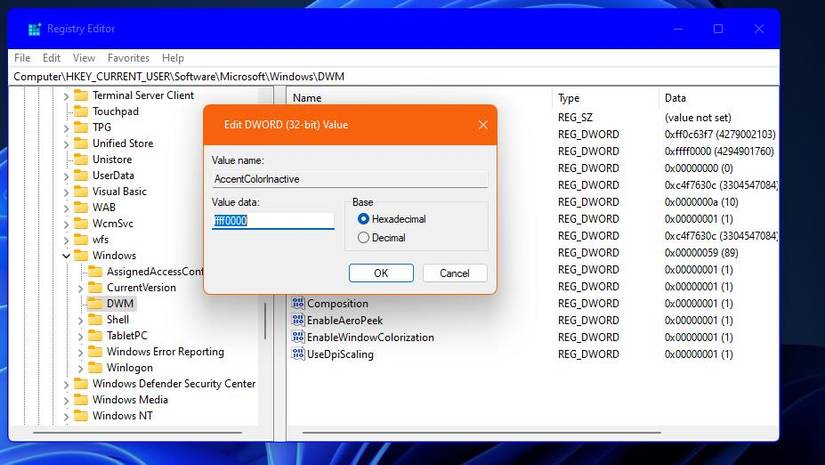Viewport: 825px width, 465px height.
Task: Expand the Terminal Server Client key
Action: (x=66, y=96)
